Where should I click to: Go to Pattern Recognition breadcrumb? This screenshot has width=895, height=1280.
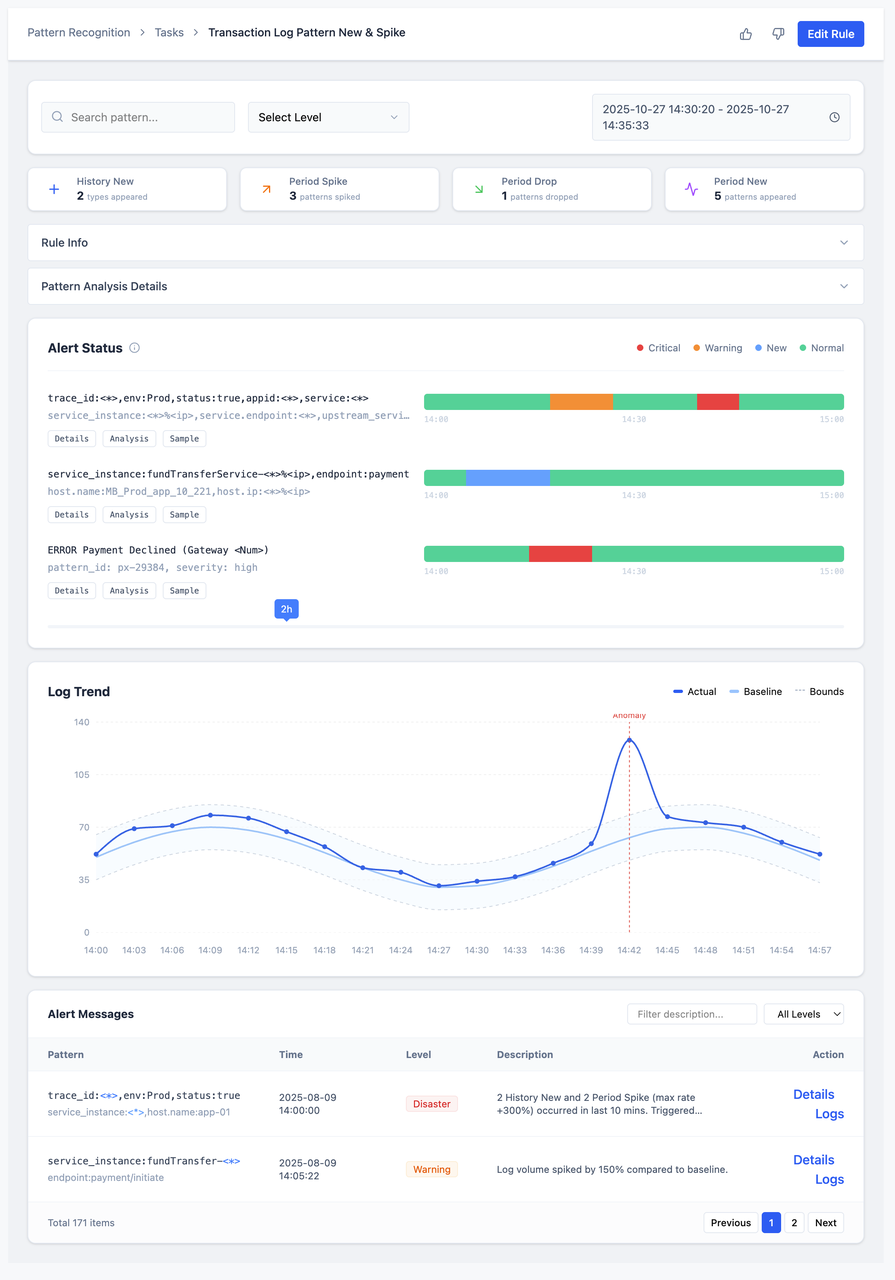(79, 33)
